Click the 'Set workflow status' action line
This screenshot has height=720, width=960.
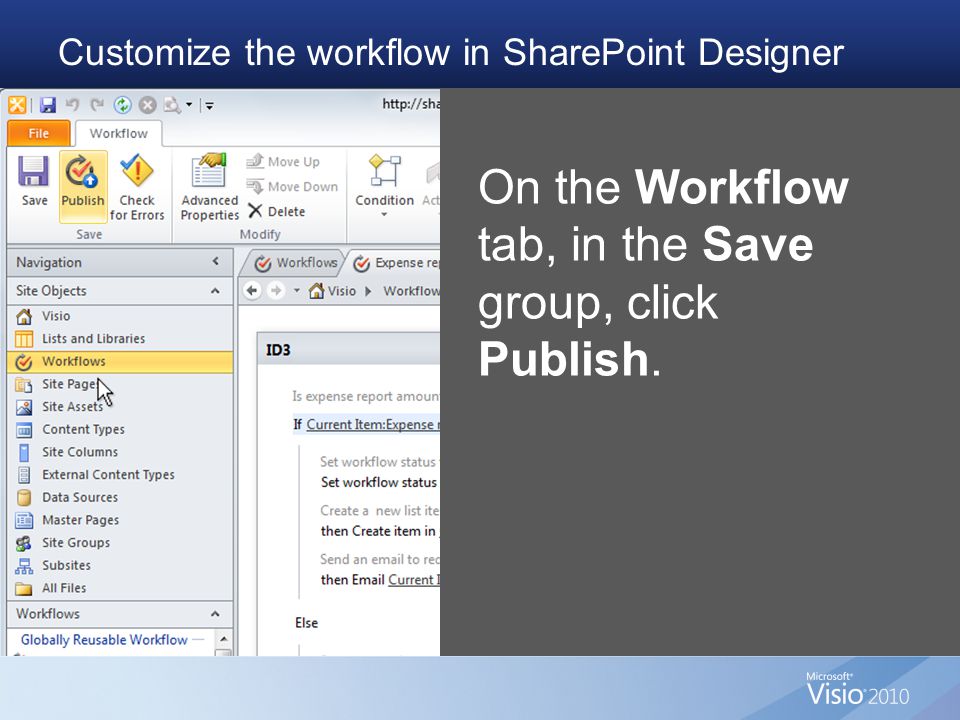click(379, 482)
